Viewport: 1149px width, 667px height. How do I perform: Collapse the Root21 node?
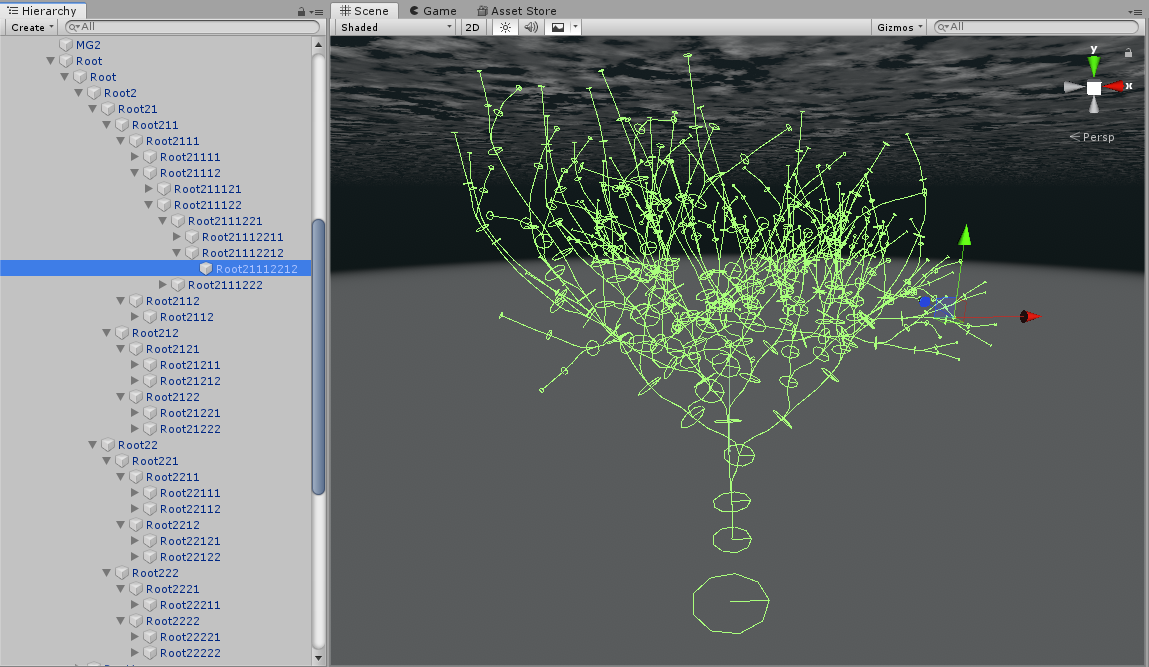(x=92, y=109)
